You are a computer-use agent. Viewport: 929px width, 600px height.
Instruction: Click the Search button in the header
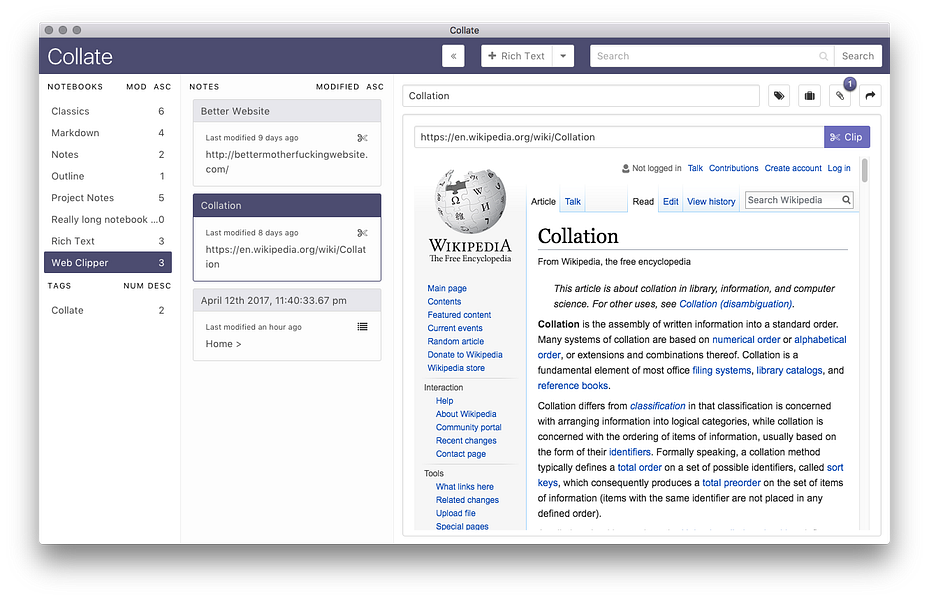pos(858,56)
